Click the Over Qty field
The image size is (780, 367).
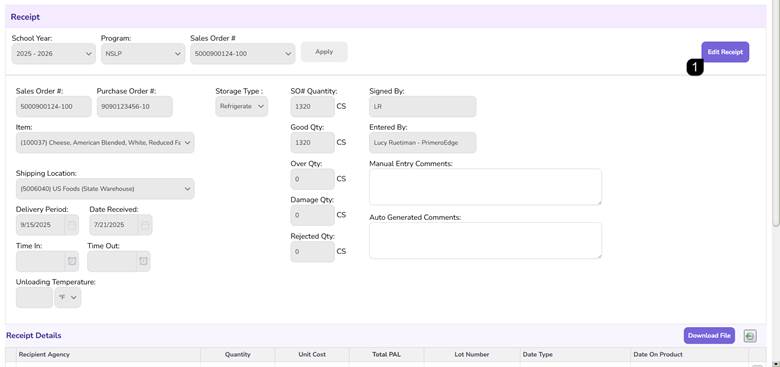tap(312, 179)
